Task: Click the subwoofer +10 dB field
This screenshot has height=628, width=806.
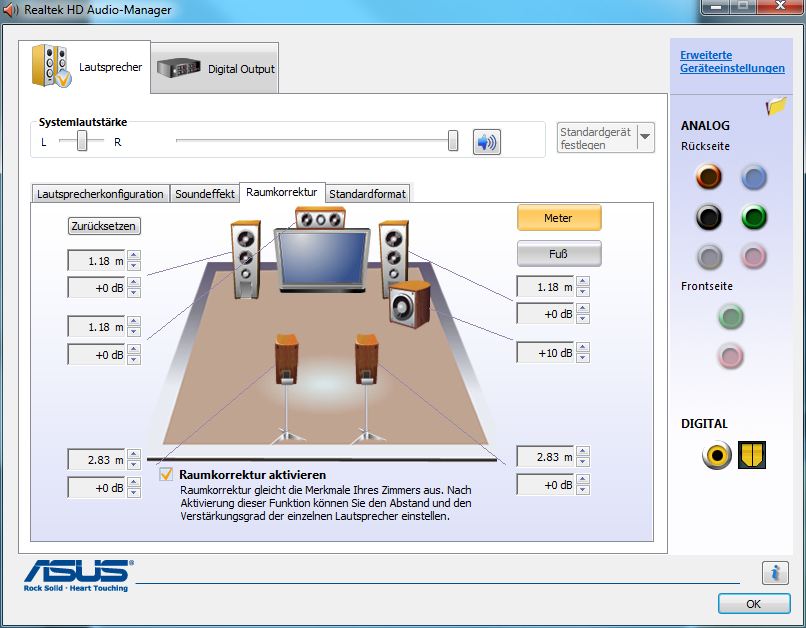Action: coord(545,353)
